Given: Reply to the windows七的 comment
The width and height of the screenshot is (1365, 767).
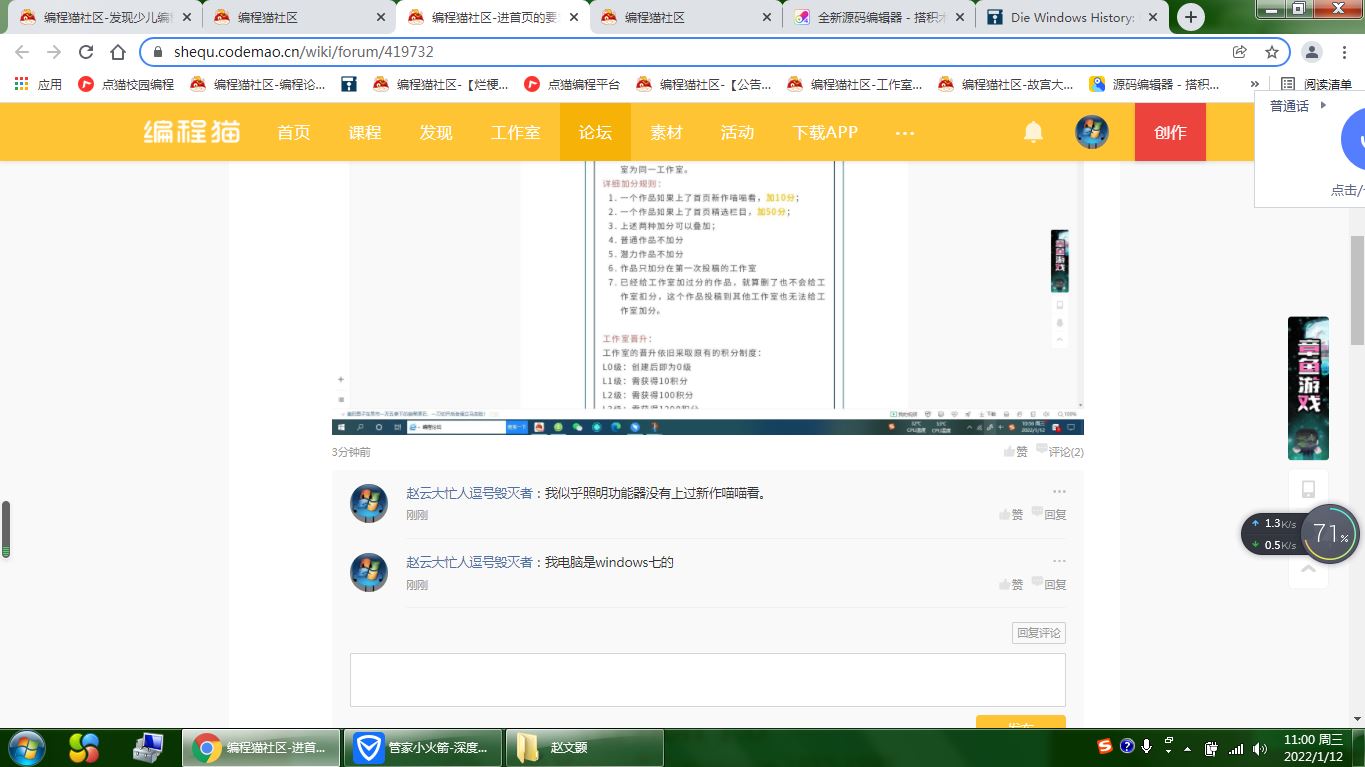Looking at the screenshot, I should point(1049,584).
